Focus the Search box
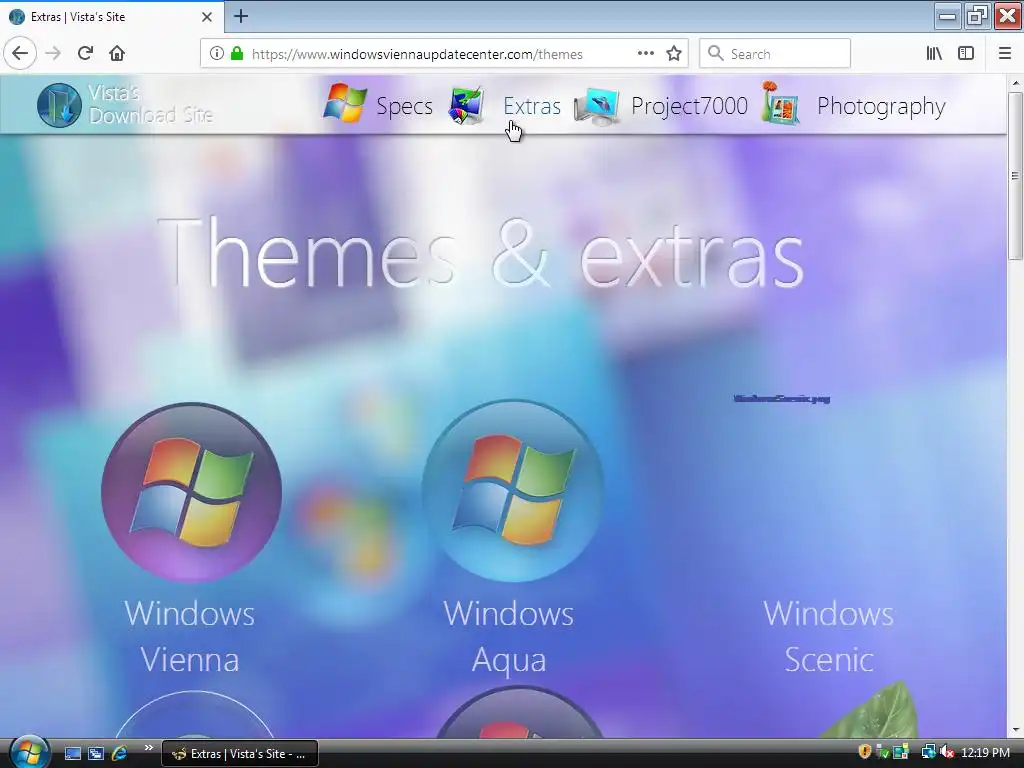This screenshot has width=1024, height=768. pos(775,54)
